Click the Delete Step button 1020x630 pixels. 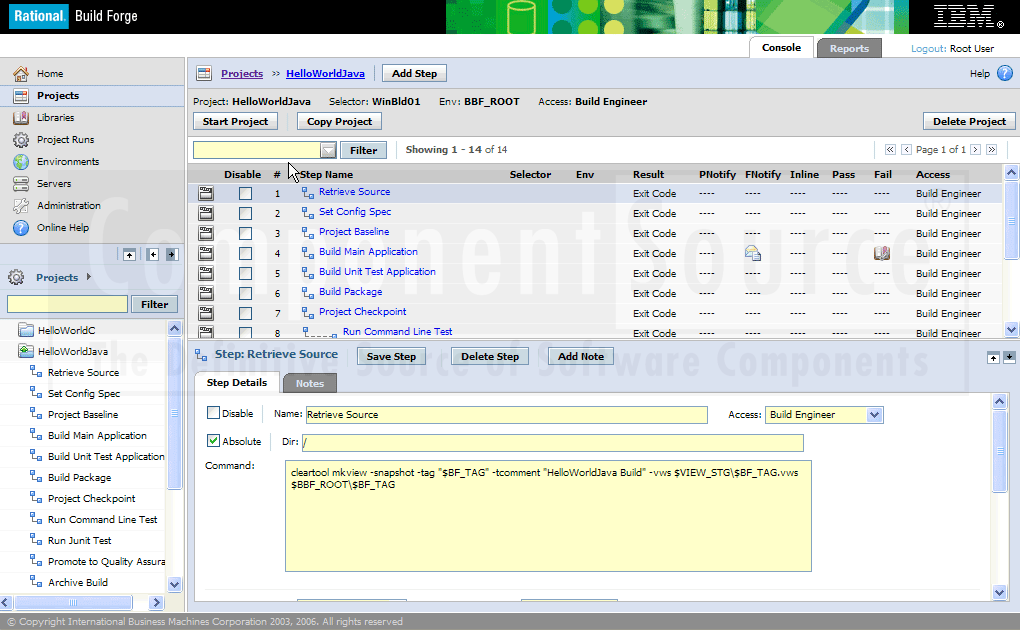click(490, 357)
